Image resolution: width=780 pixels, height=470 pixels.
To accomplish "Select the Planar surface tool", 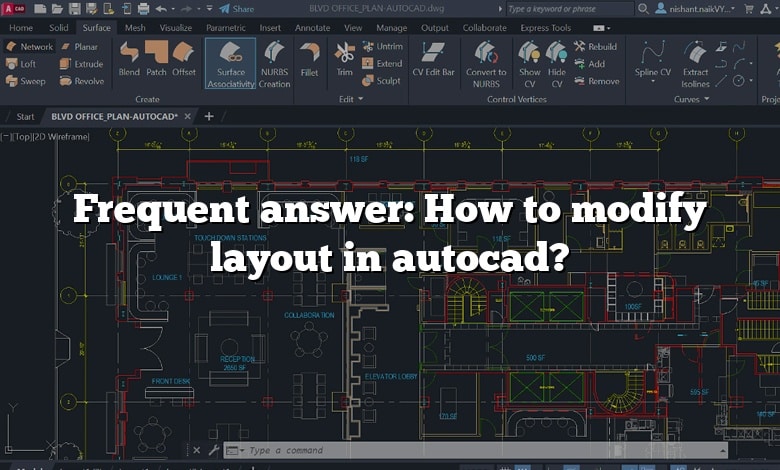I will point(80,47).
